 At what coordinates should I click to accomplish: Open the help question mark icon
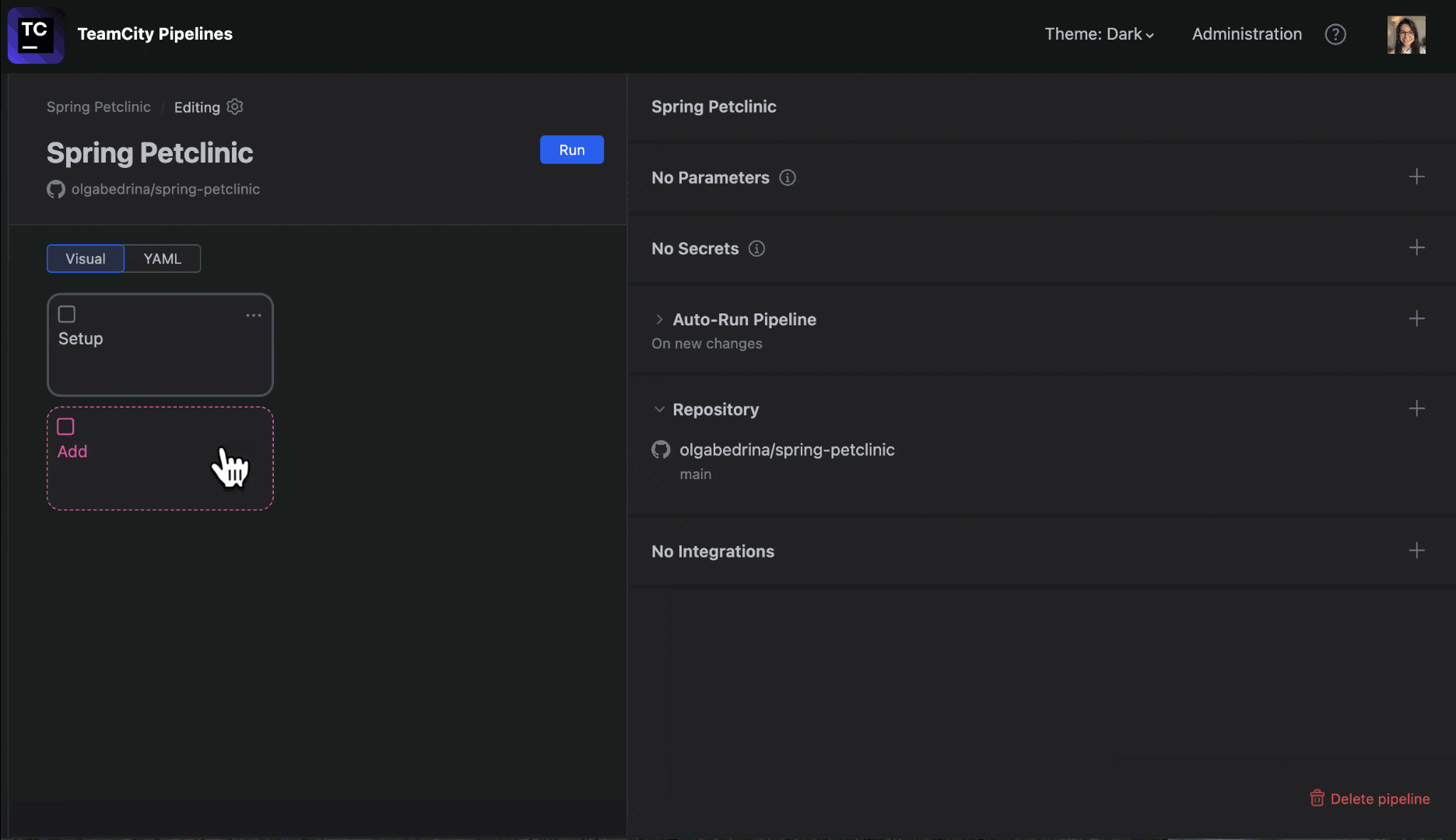click(x=1335, y=34)
